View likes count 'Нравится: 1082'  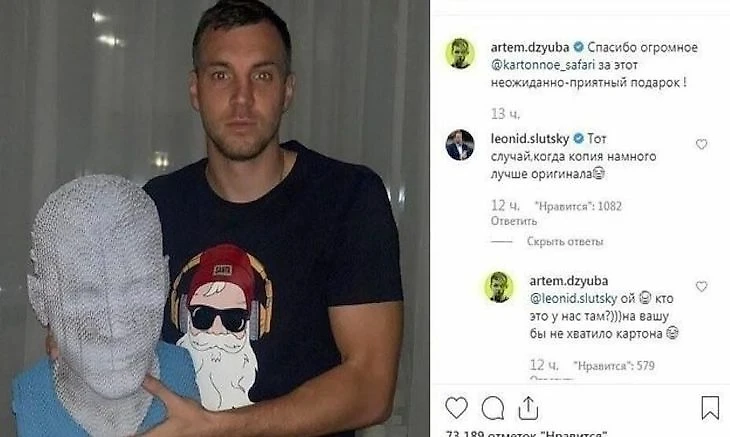point(577,206)
